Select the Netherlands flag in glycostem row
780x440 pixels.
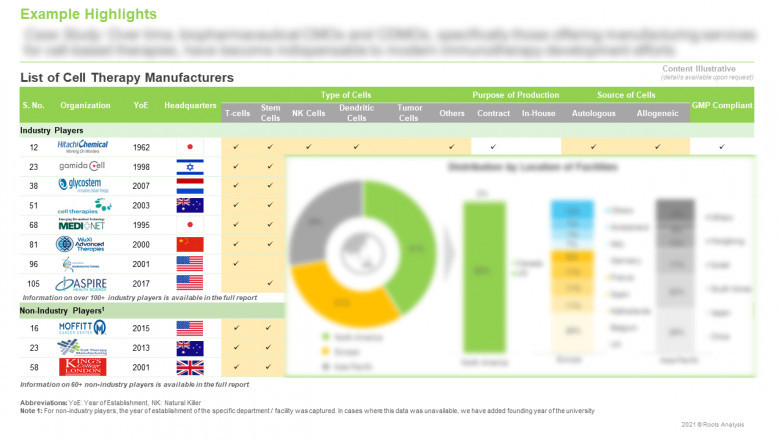pos(190,185)
